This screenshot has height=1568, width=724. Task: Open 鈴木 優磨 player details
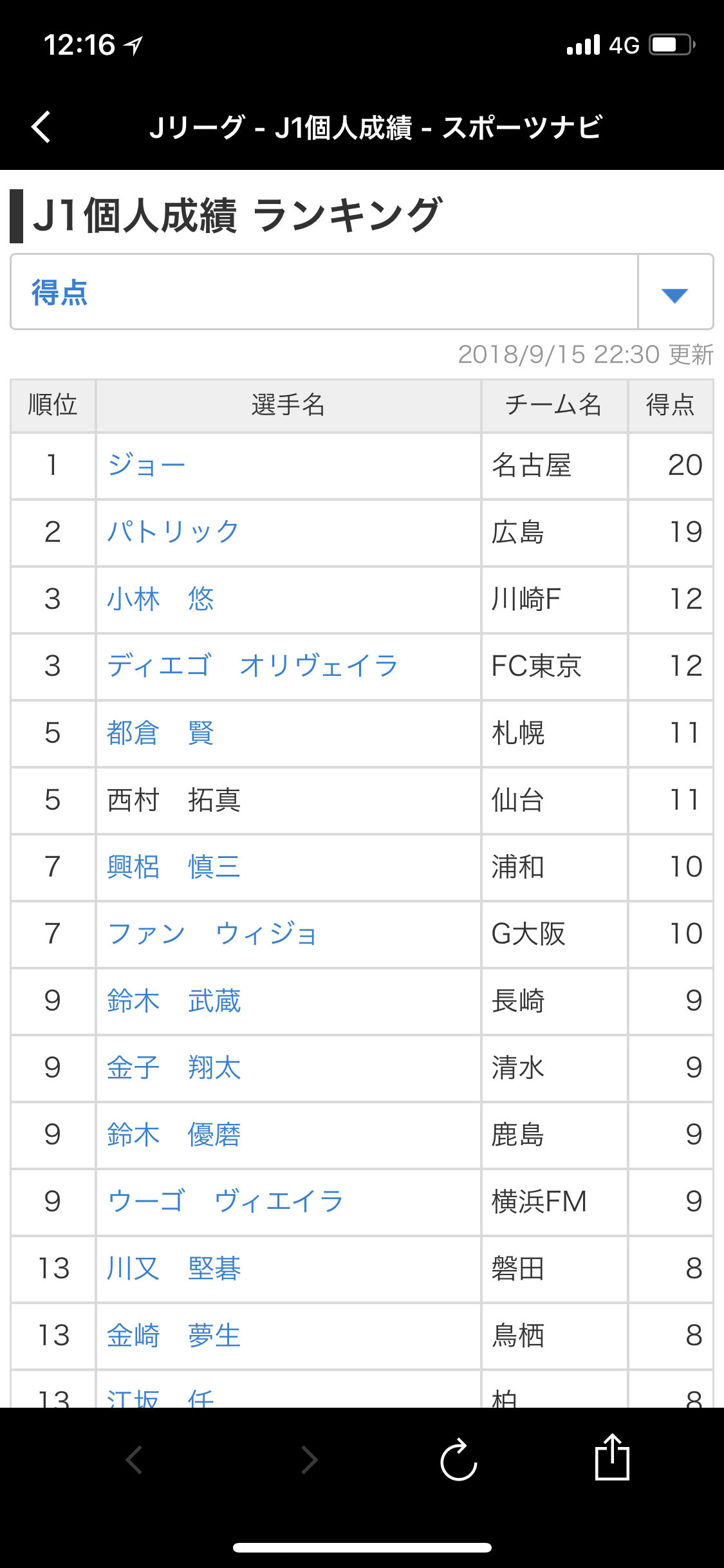(x=174, y=1135)
